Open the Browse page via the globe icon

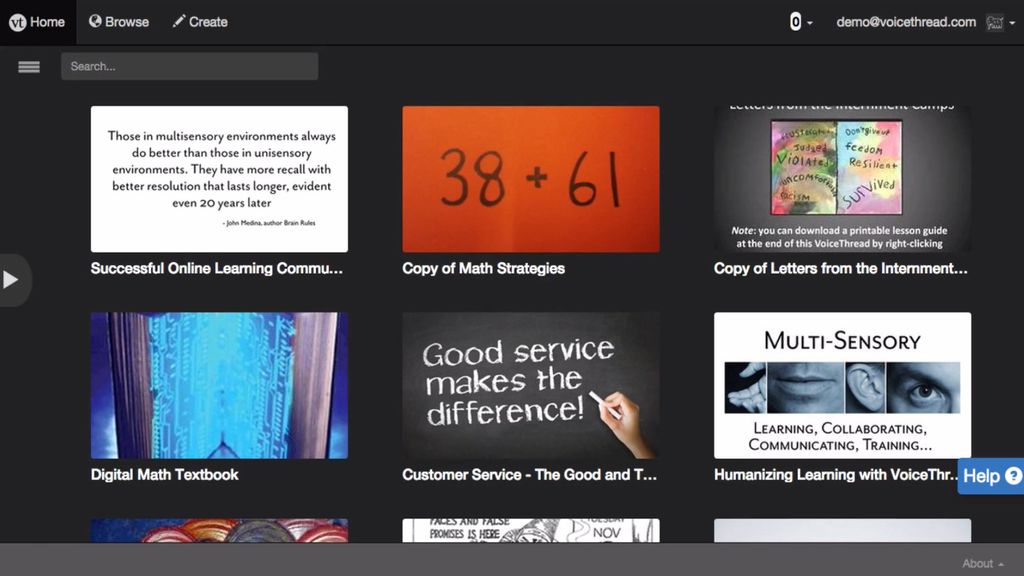95,21
